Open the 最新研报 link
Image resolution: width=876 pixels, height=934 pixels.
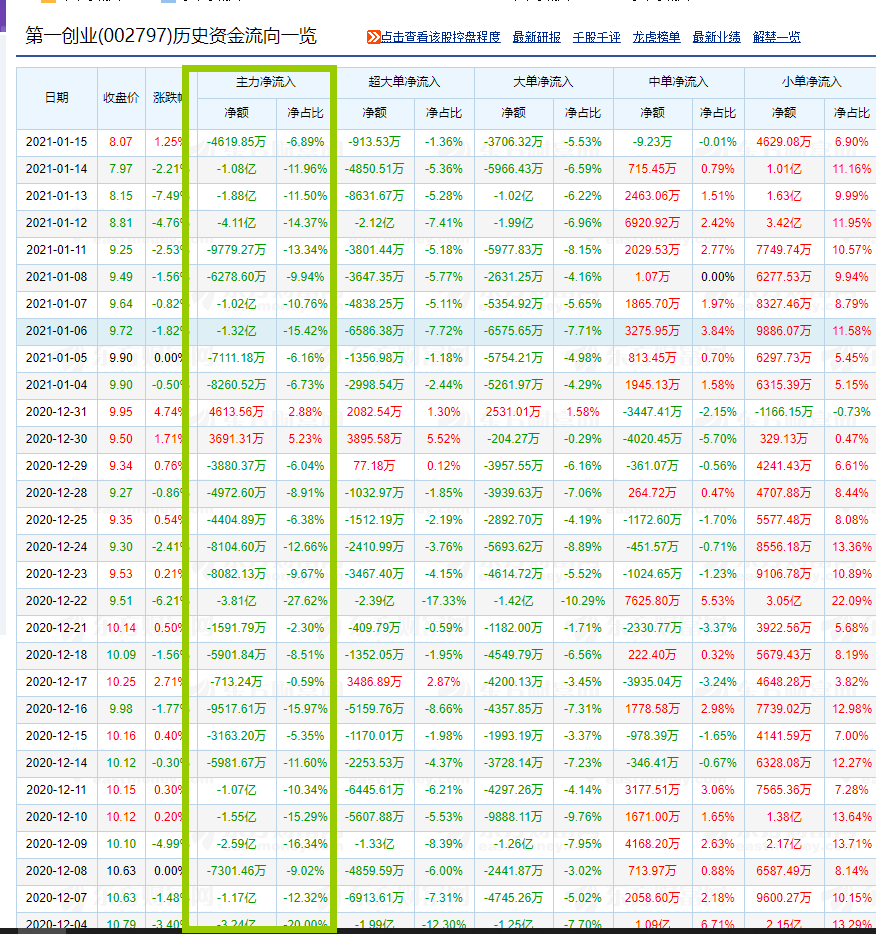pyautogui.click(x=537, y=38)
